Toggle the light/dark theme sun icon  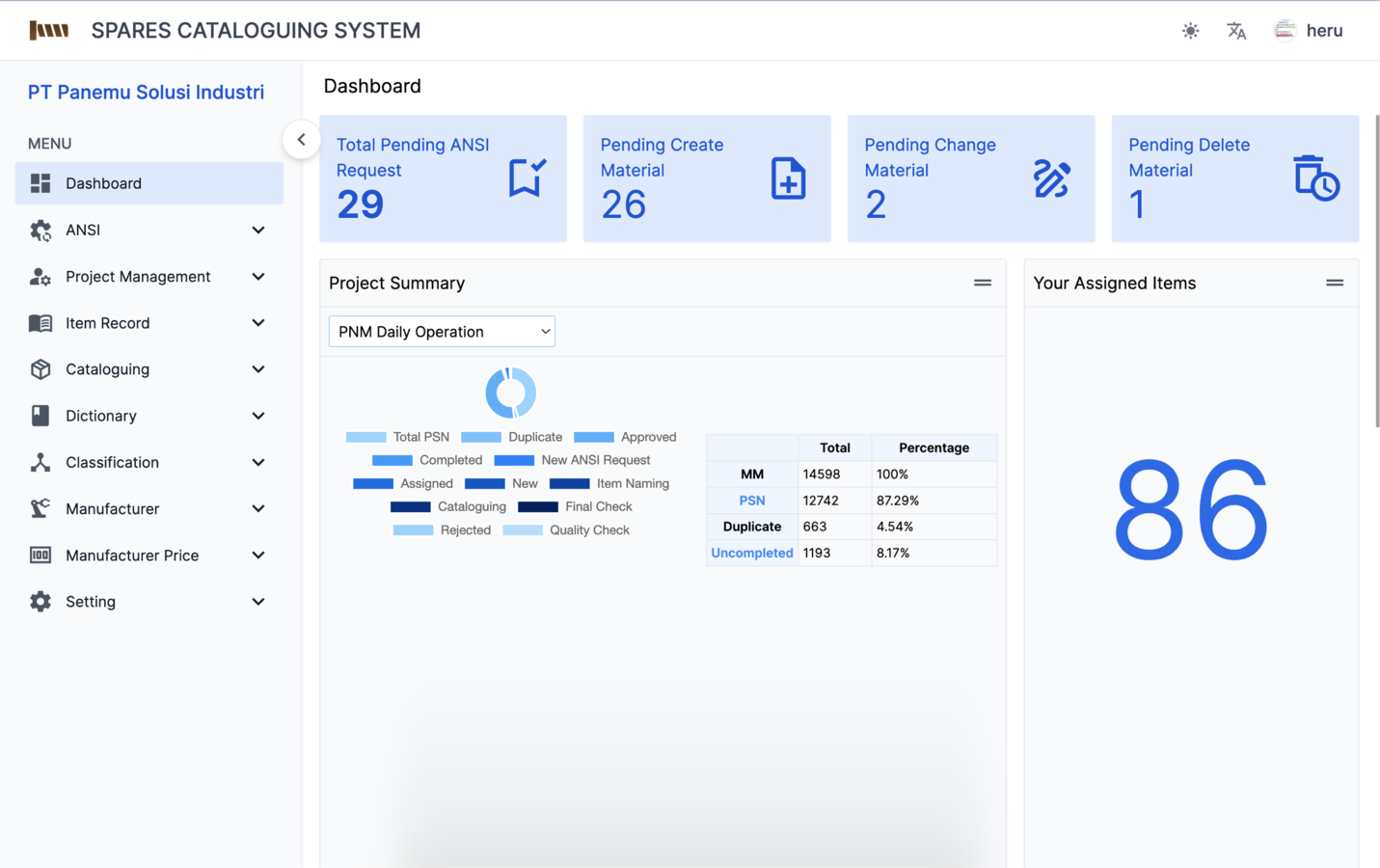pos(1190,31)
